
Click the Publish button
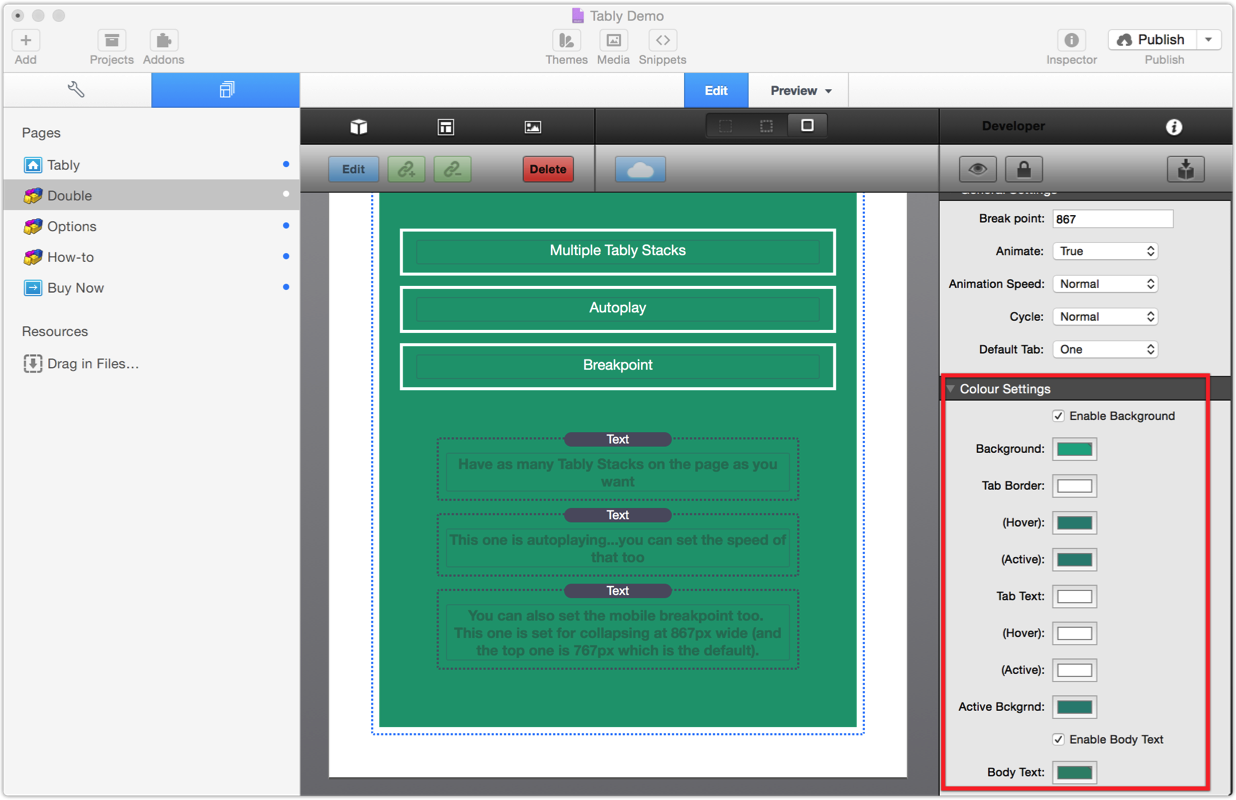pos(1153,40)
